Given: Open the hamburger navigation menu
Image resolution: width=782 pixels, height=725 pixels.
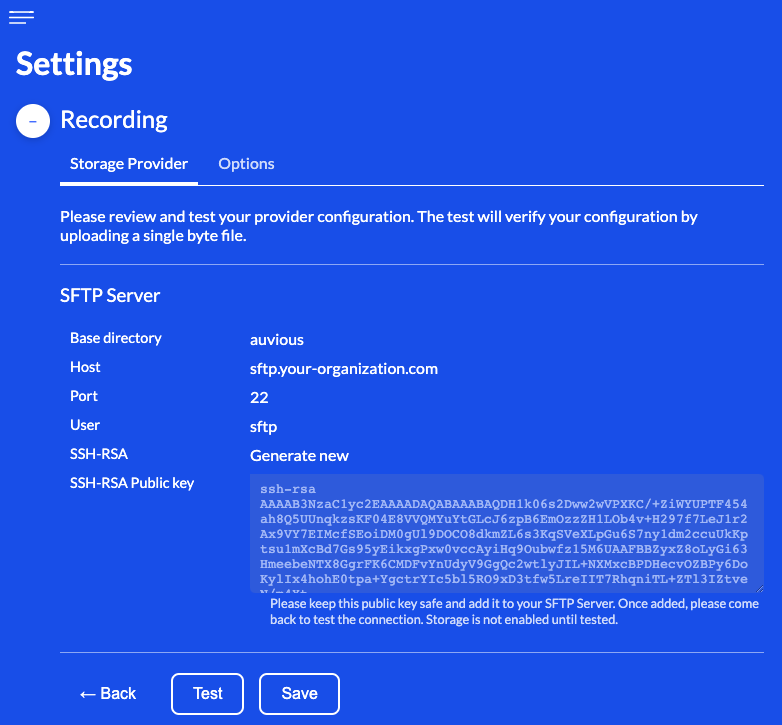Looking at the screenshot, I should coord(21,16).
